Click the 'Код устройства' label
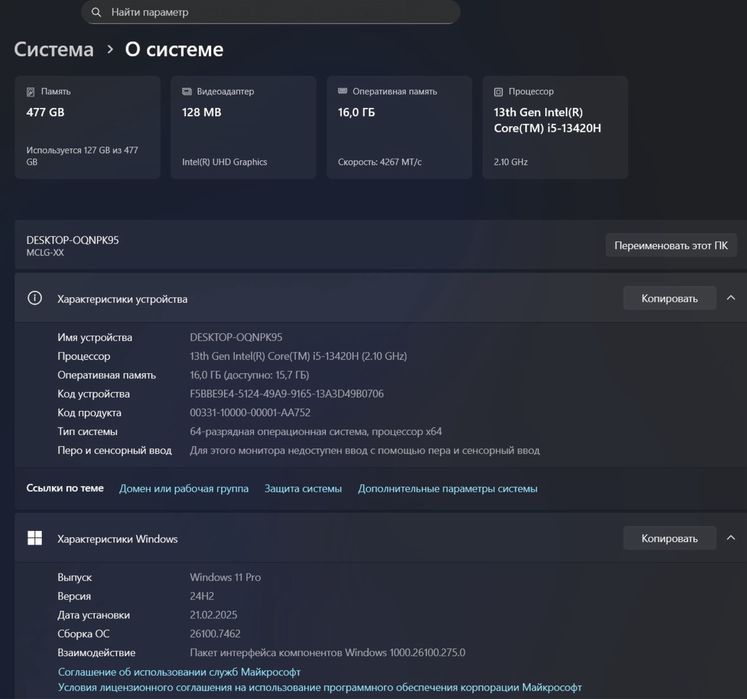The height and width of the screenshot is (699, 747). click(x=93, y=394)
